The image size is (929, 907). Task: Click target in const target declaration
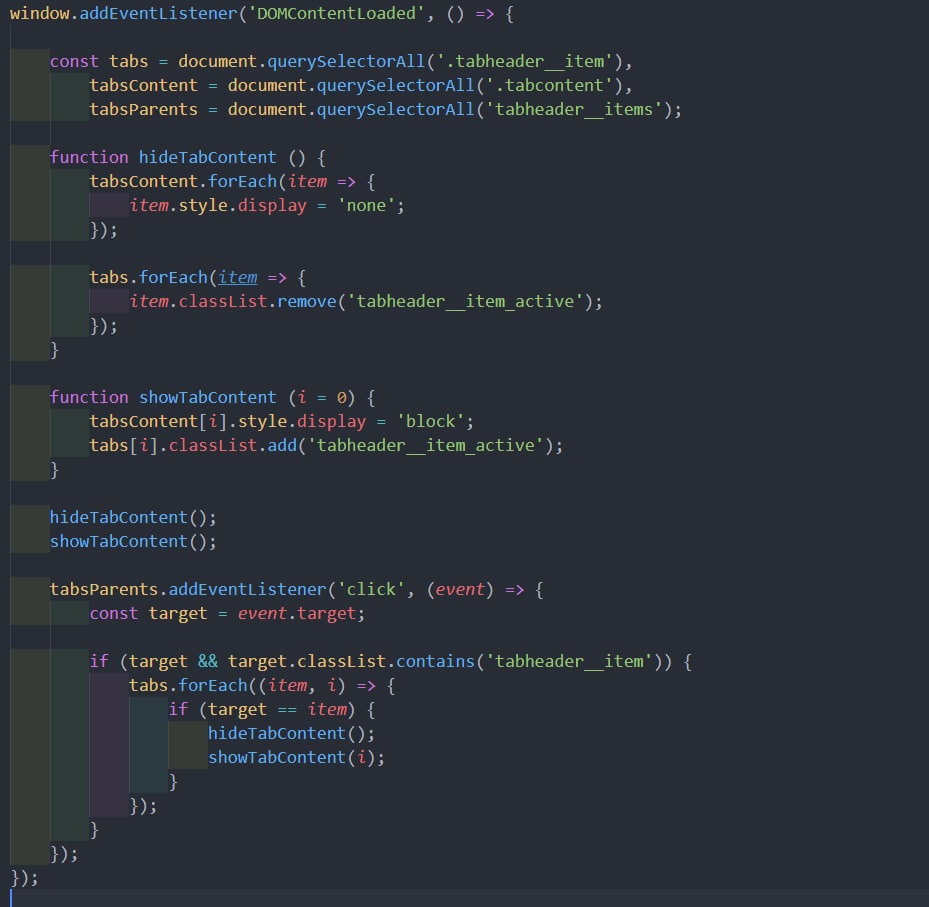[x=178, y=614]
